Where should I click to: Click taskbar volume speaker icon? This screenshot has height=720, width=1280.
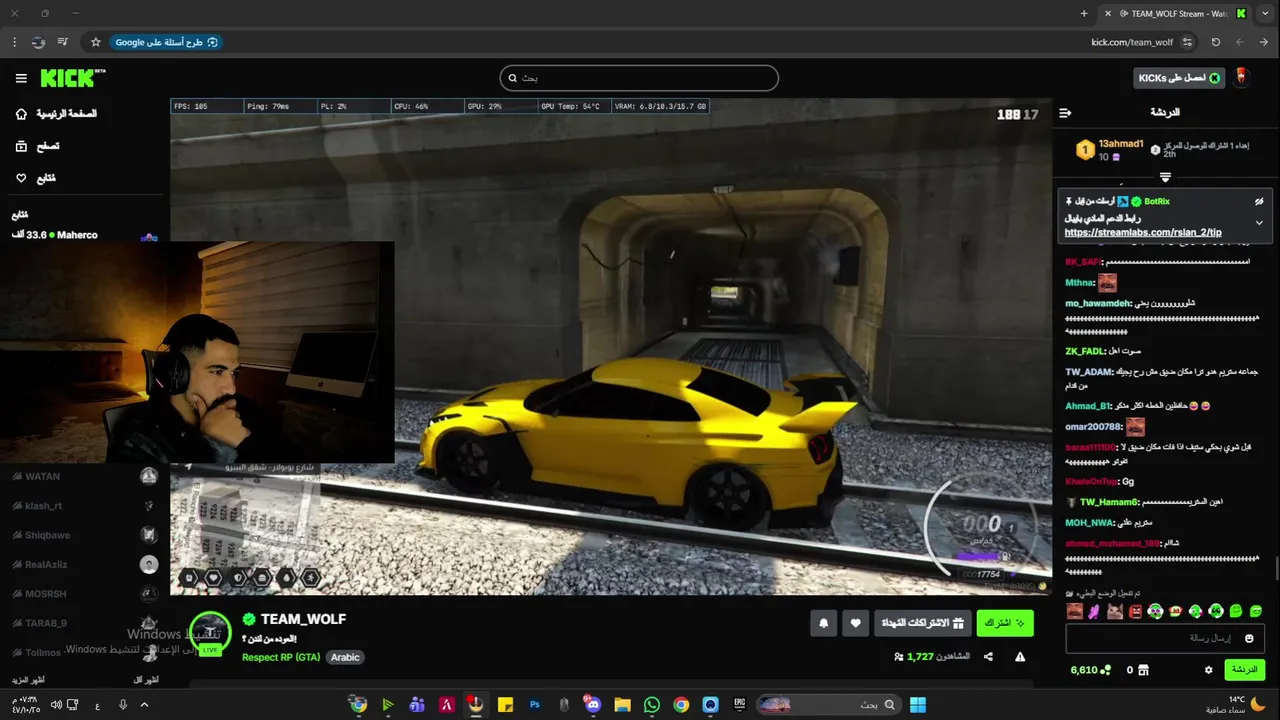(x=56, y=705)
